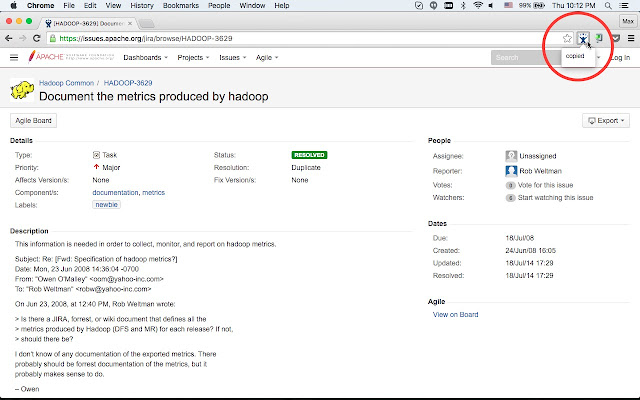Open the macOS Notification Center icon
This screenshot has width=640, height=400.
(x=624, y=5)
